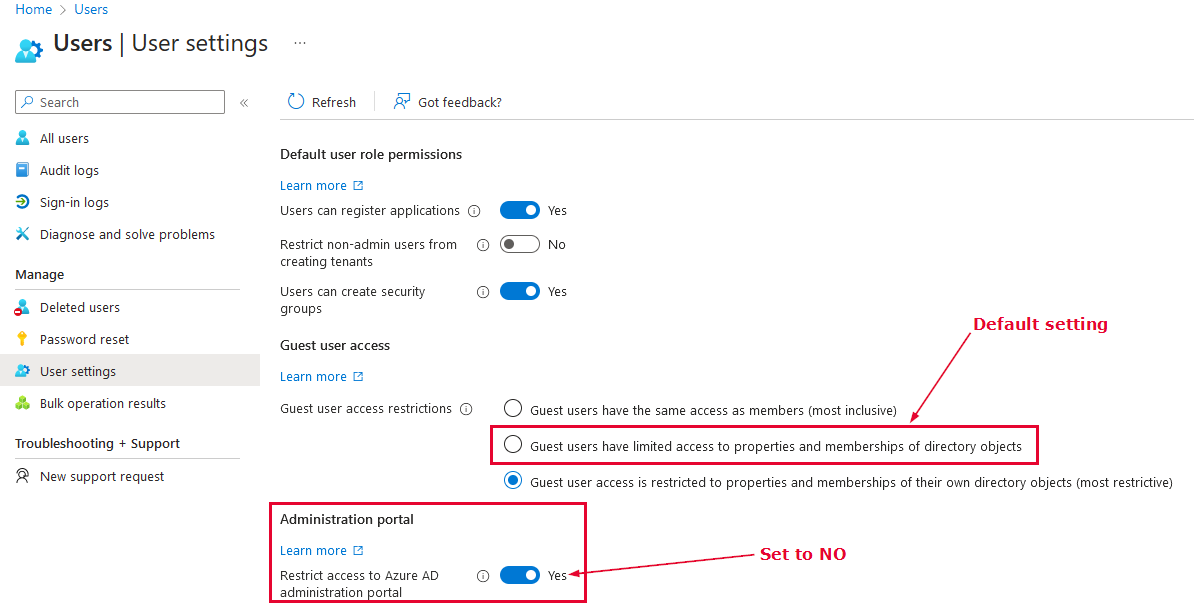This screenshot has width=1194, height=606.
Task: Open the All users section
Action: click(x=64, y=138)
